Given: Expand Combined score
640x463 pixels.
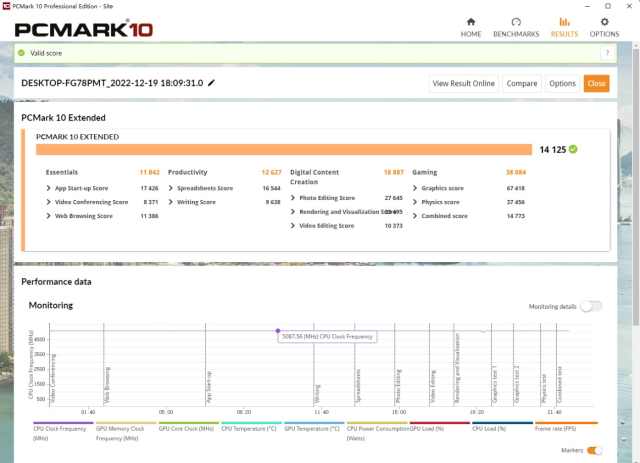Looking at the screenshot, I should click(415, 216).
